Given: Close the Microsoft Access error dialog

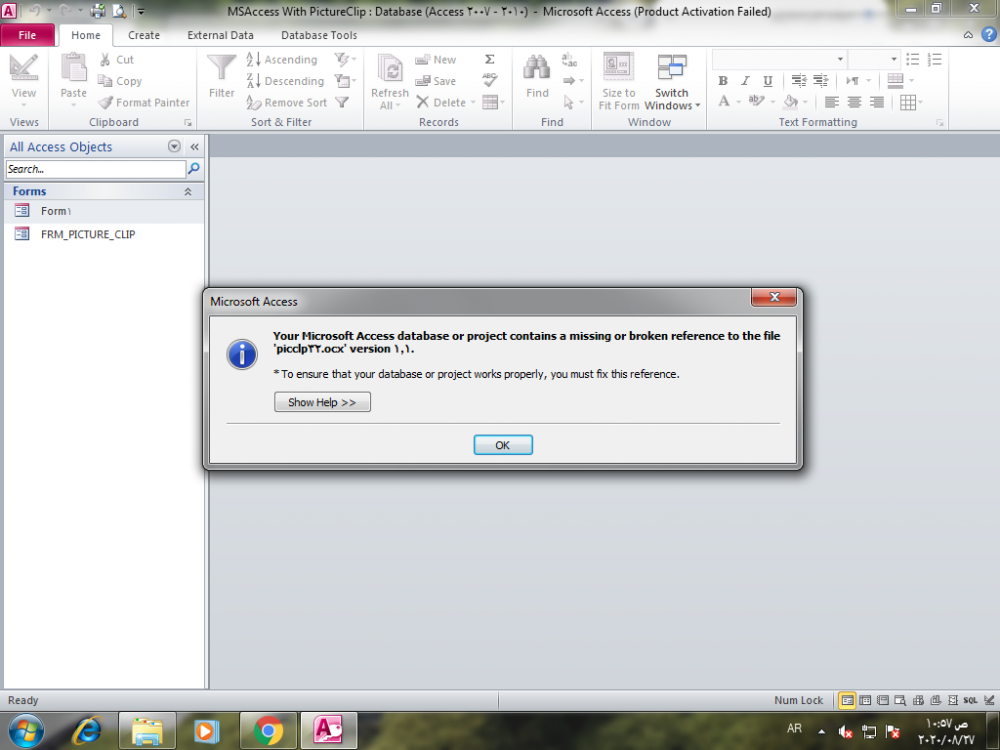Looking at the screenshot, I should coord(774,297).
